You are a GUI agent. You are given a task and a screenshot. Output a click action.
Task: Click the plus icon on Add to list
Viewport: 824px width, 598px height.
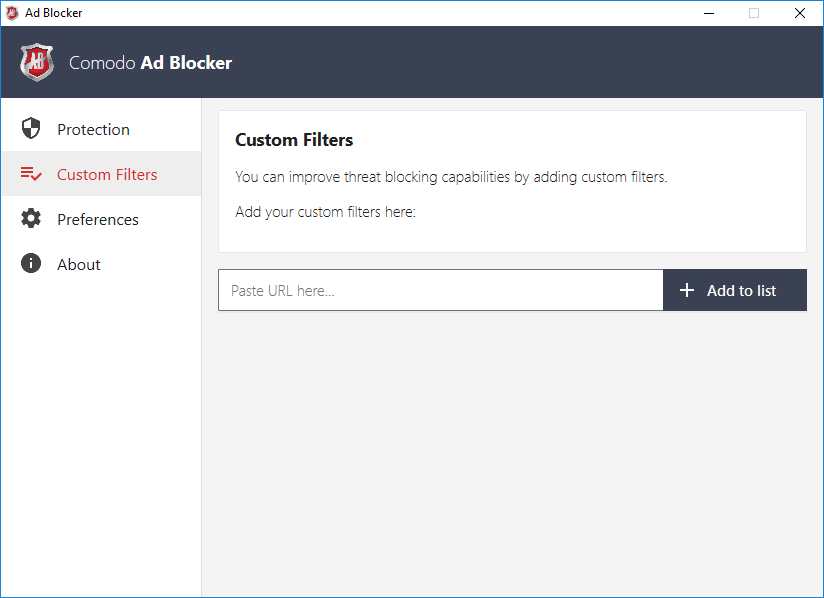coord(687,290)
